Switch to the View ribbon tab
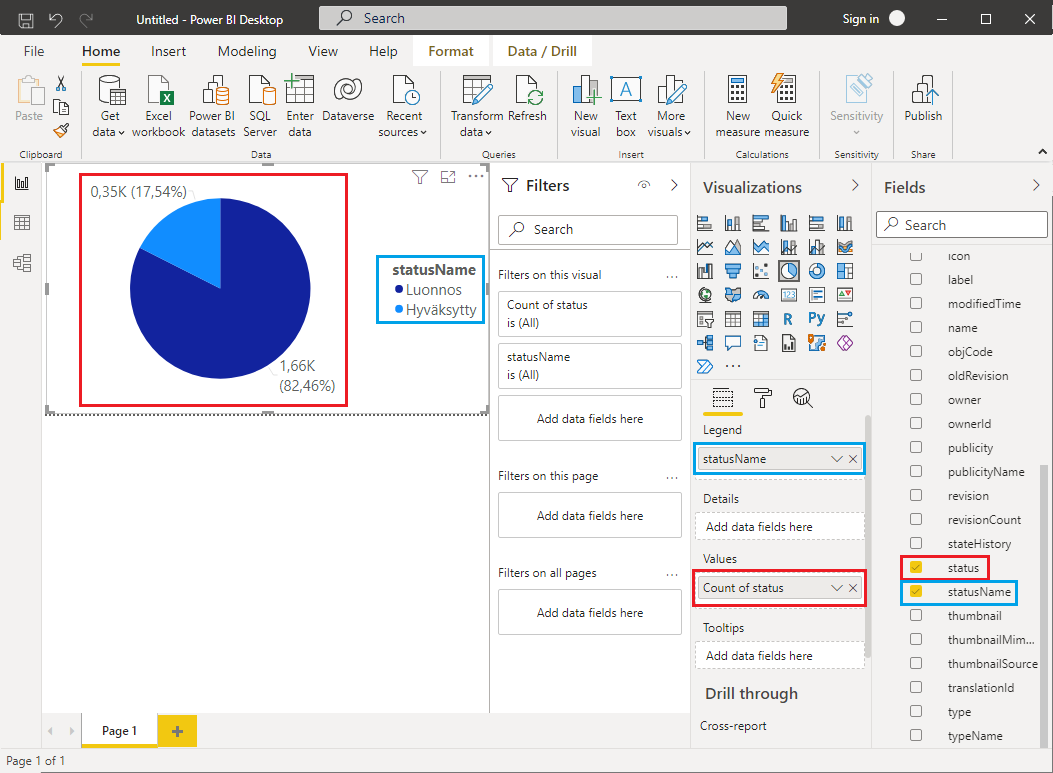This screenshot has width=1053, height=773. pyautogui.click(x=322, y=51)
